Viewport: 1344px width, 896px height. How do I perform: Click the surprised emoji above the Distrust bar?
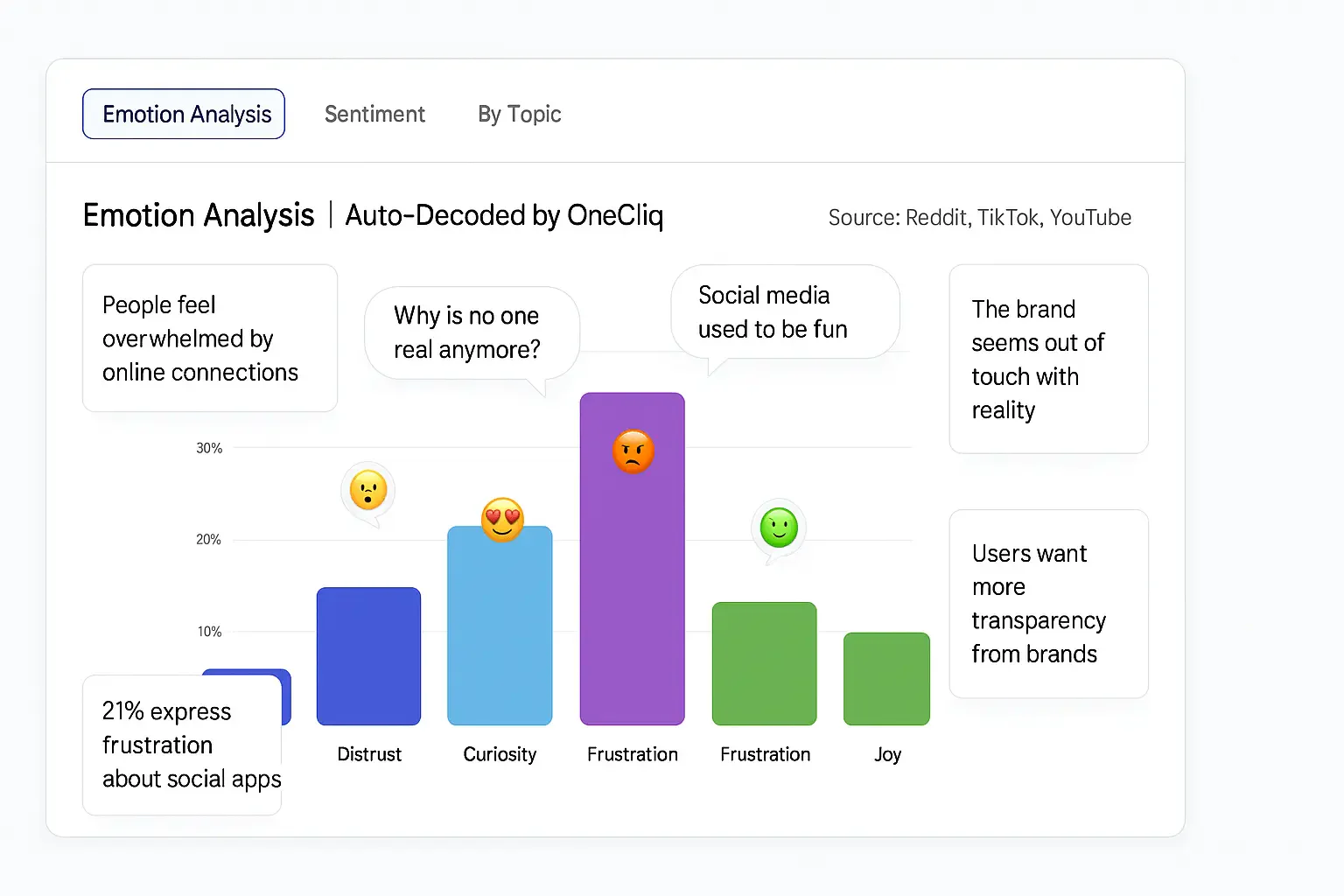(368, 490)
